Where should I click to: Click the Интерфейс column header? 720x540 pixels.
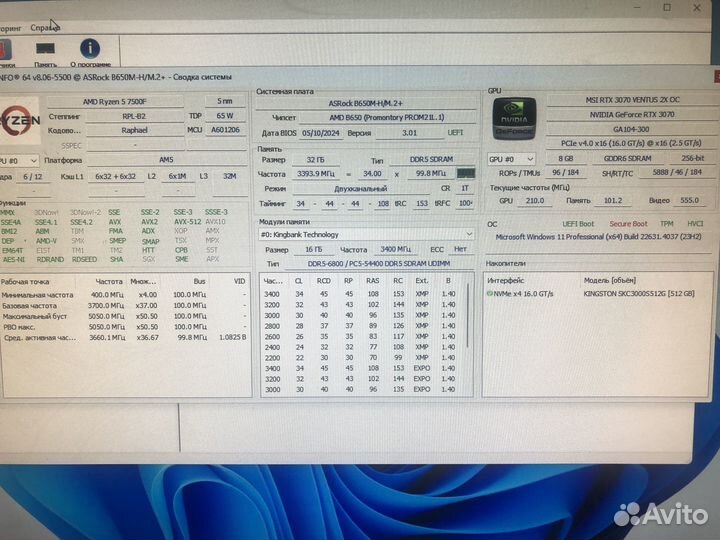pos(506,280)
